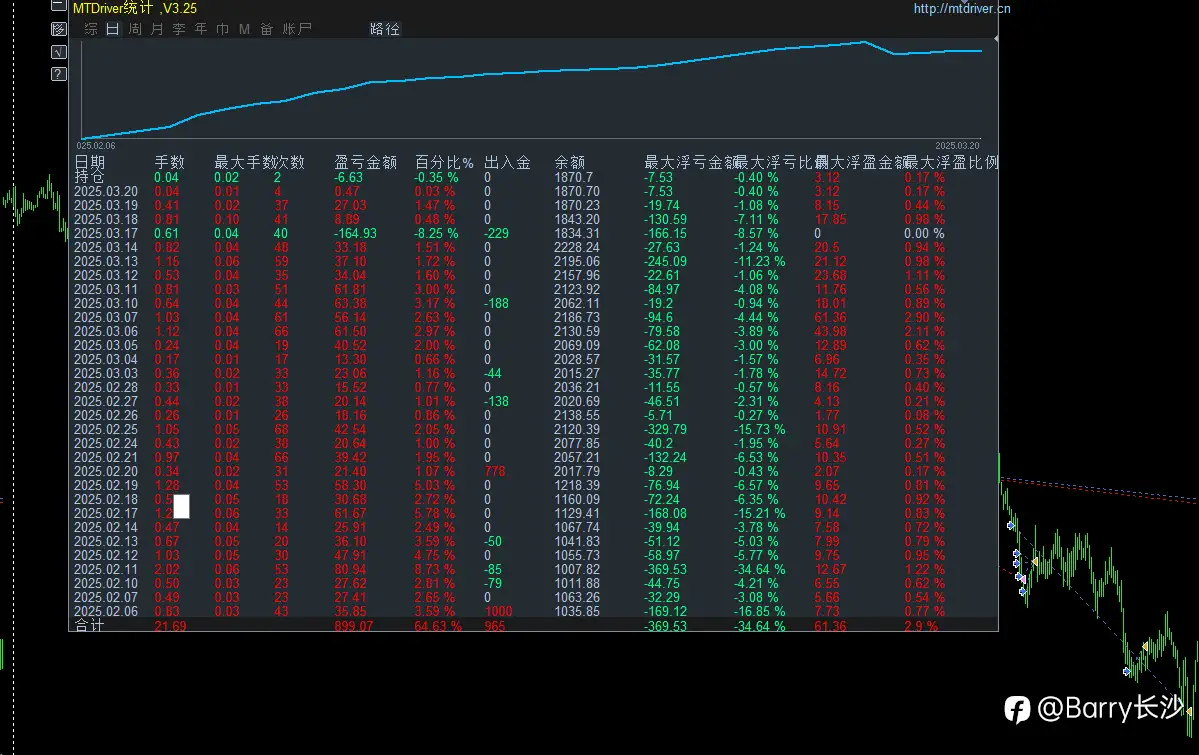
Task: Open help with the question mark icon
Action: pyautogui.click(x=59, y=74)
